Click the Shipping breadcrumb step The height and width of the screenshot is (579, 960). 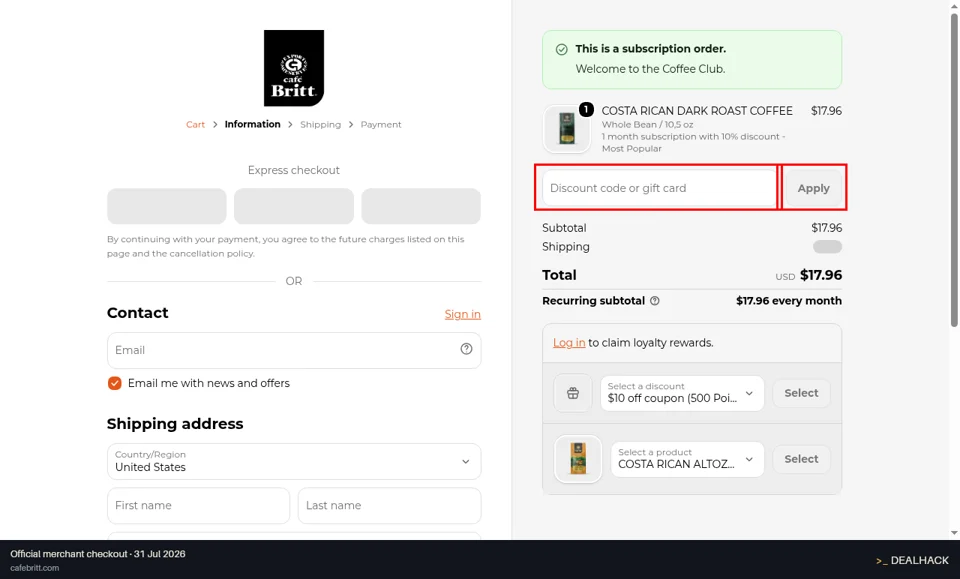(320, 124)
